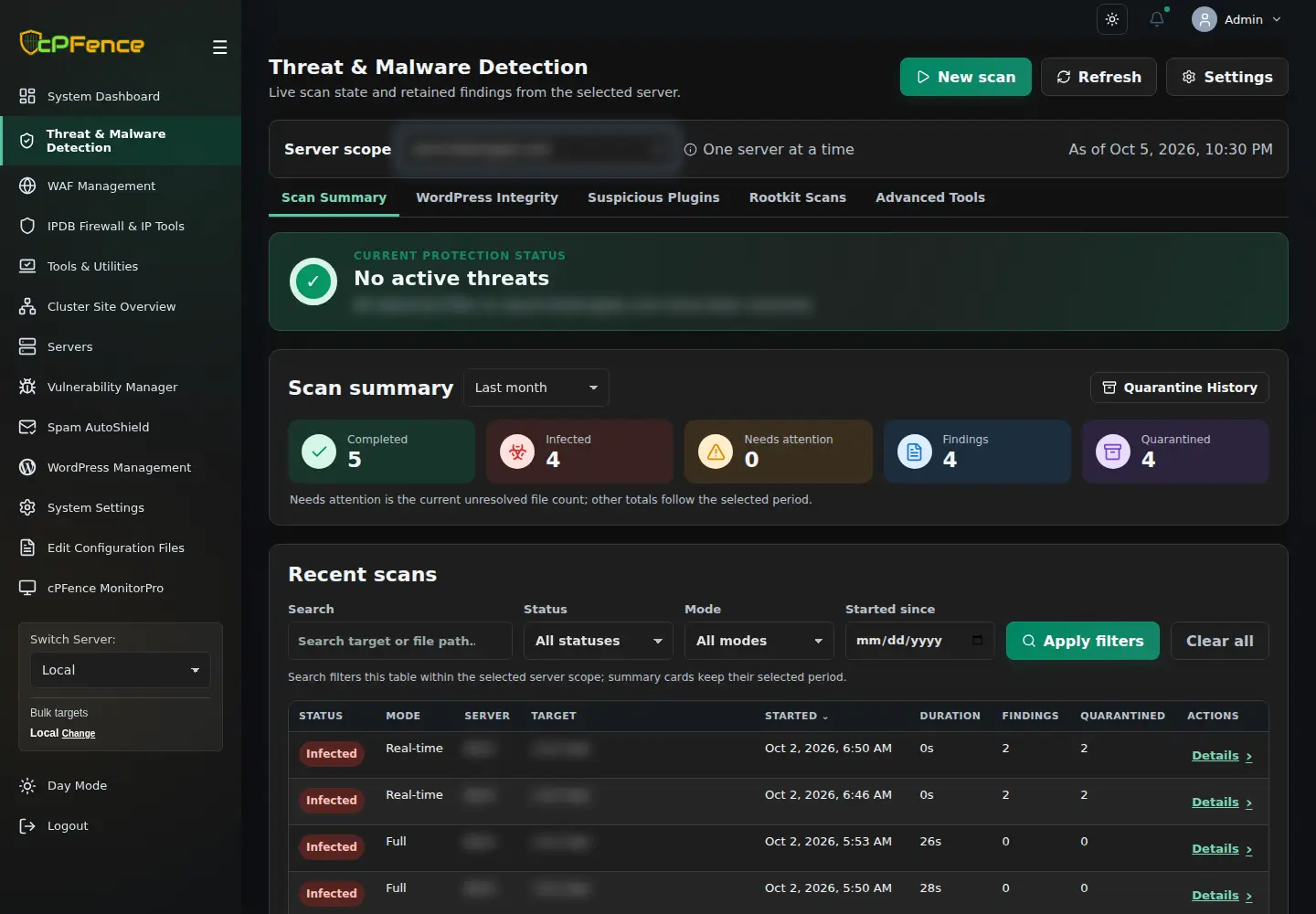This screenshot has width=1316, height=914.
Task: Toggle light theme sun icon in header
Action: click(1112, 19)
